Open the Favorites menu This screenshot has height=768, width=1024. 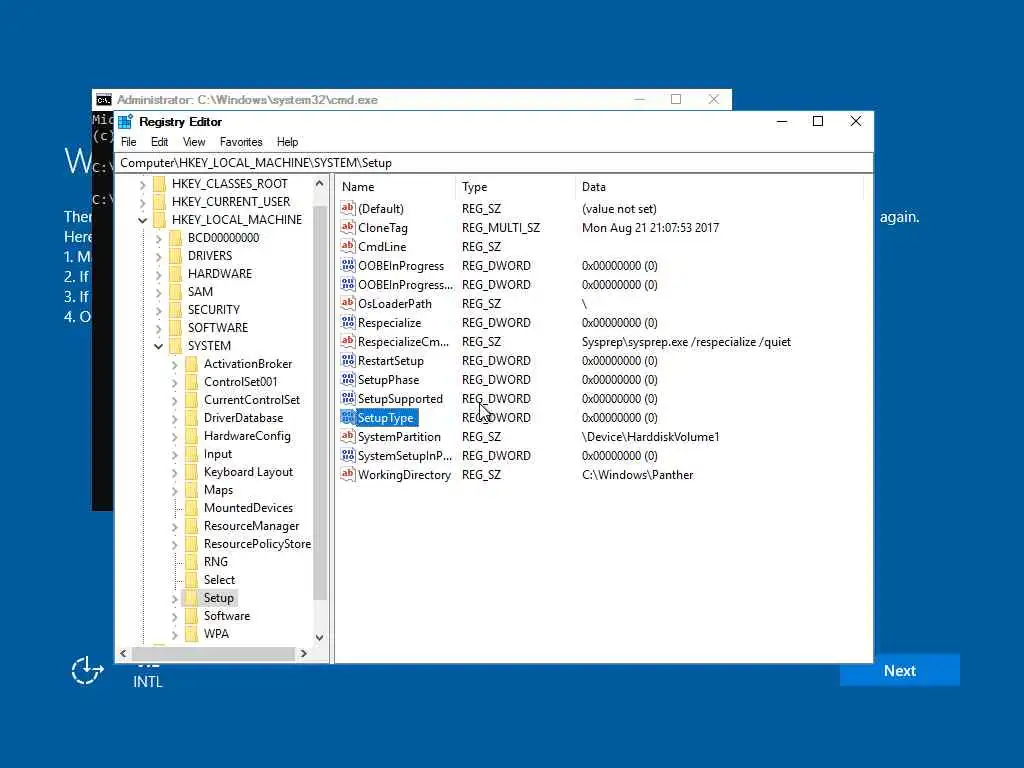241,142
